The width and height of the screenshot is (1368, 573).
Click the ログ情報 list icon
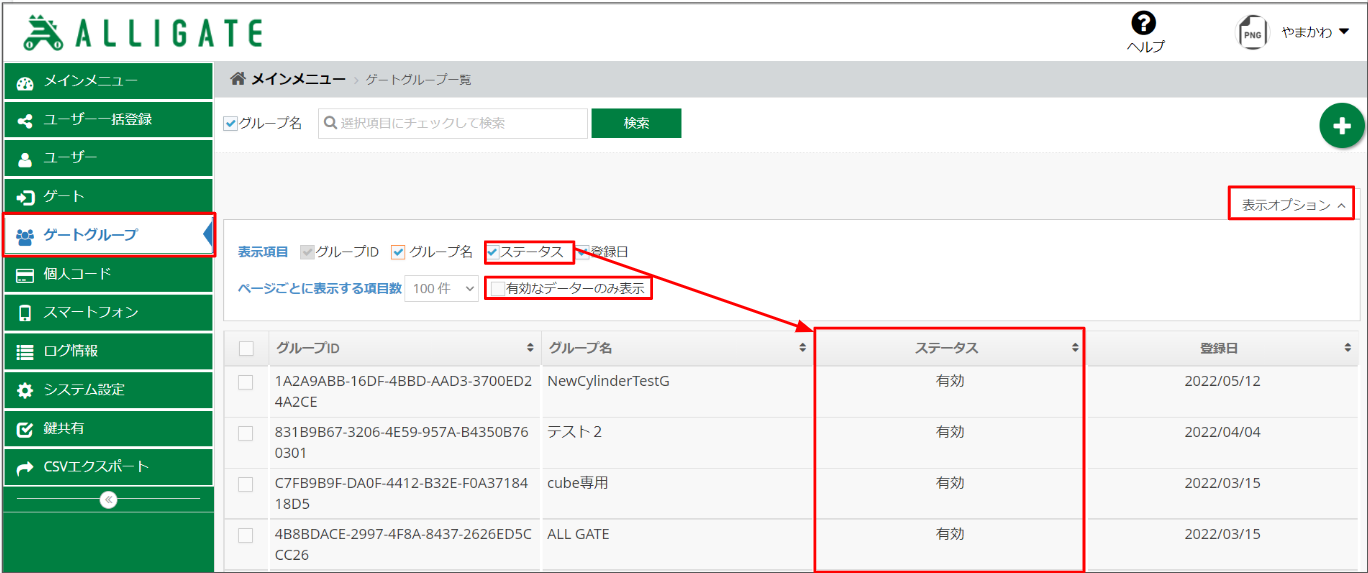click(26, 351)
